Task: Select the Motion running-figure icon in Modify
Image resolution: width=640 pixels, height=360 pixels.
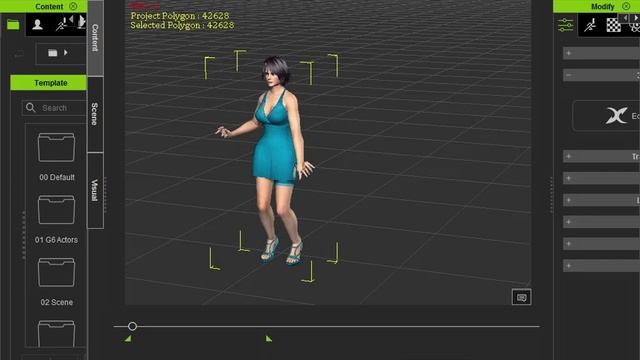Action: 590,25
